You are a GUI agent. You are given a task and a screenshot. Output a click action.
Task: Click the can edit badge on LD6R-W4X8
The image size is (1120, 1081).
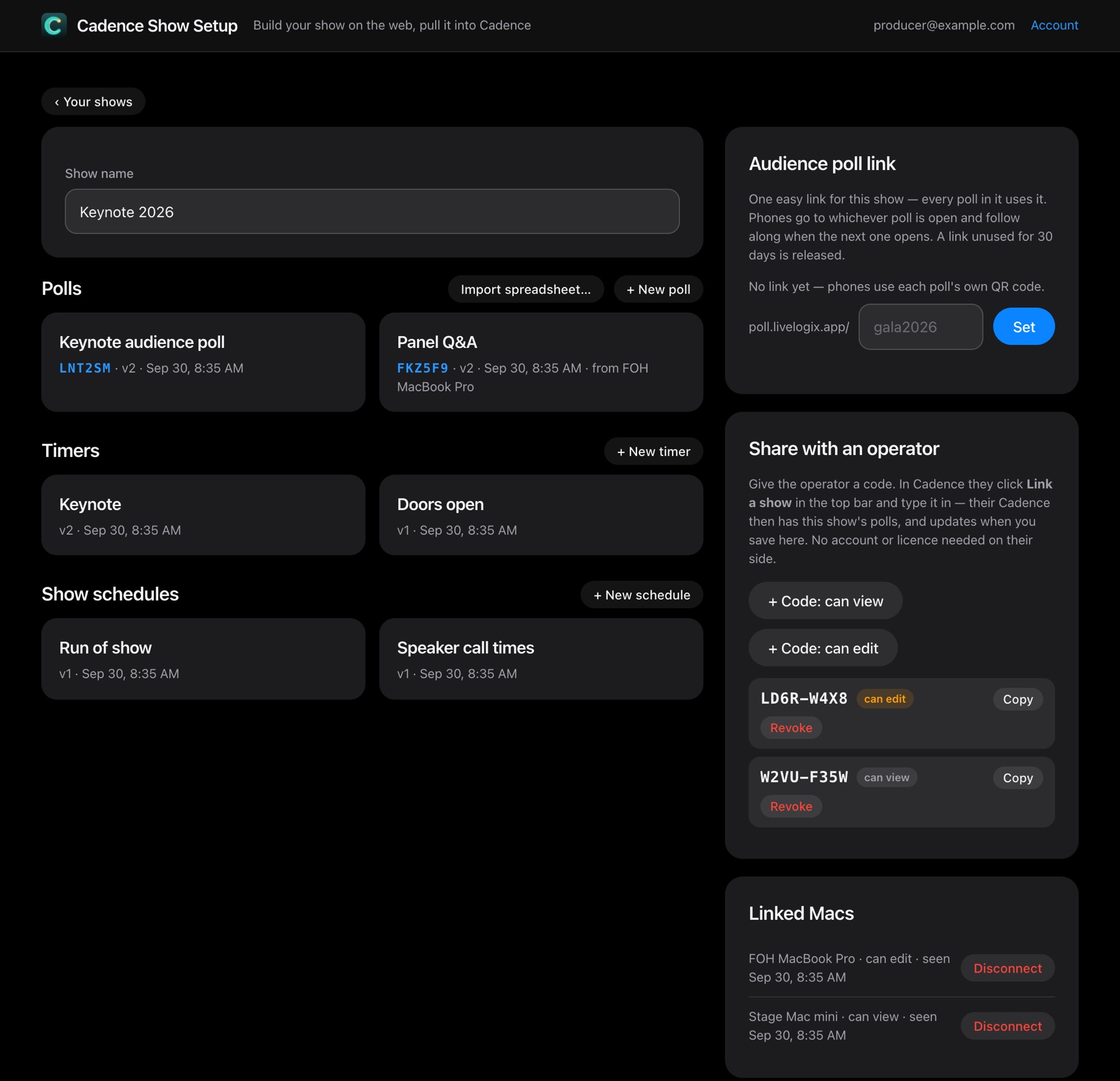point(885,699)
